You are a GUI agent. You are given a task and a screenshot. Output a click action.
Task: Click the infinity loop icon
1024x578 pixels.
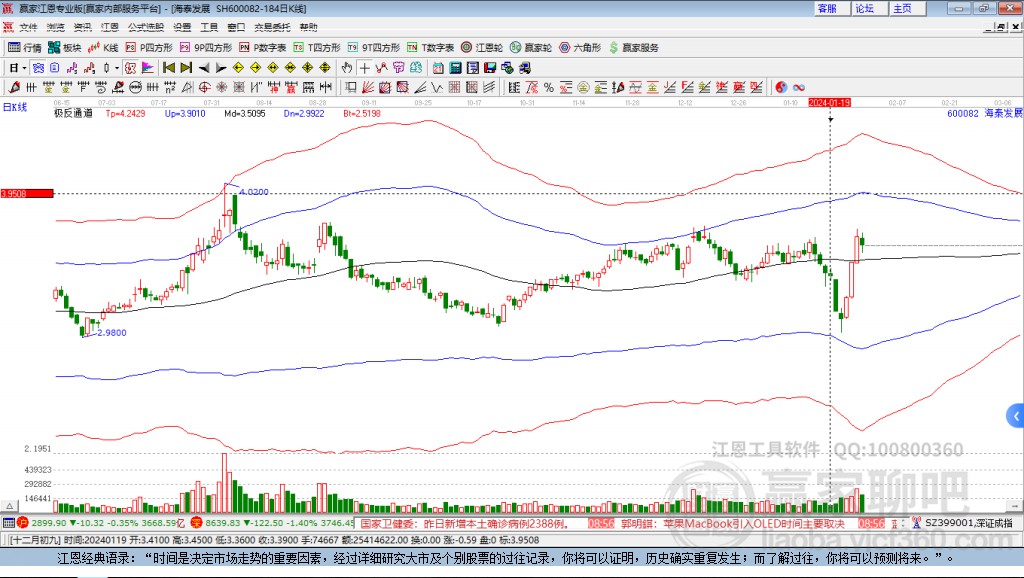point(798,88)
